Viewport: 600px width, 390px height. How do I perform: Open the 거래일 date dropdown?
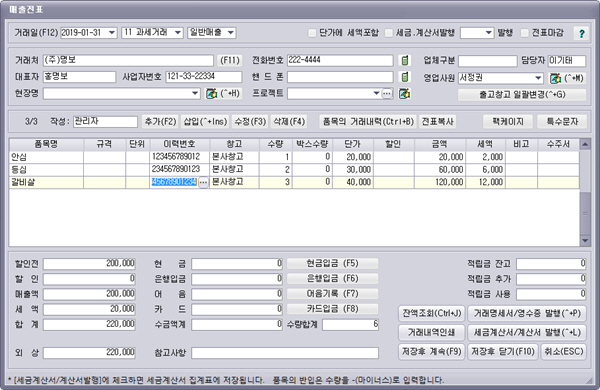pos(112,33)
